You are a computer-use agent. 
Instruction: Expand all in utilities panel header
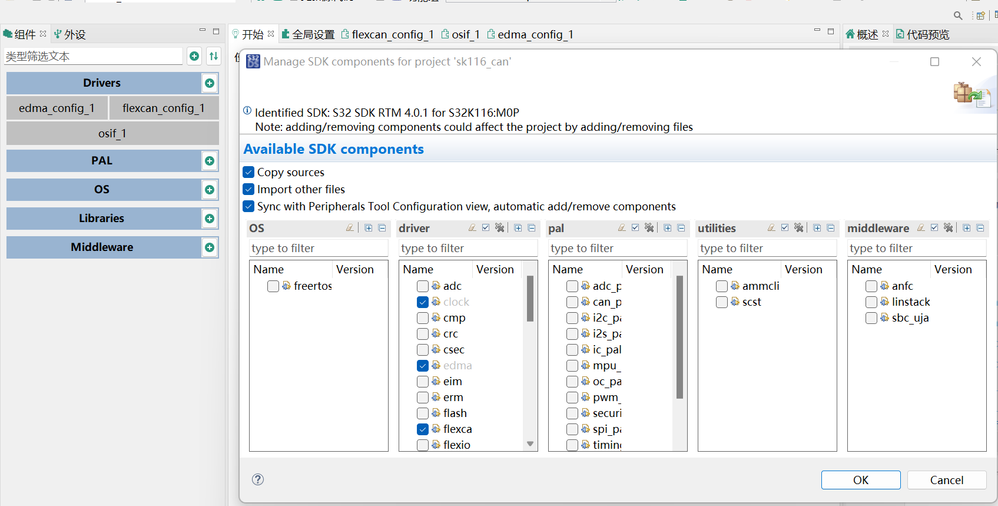coord(817,227)
